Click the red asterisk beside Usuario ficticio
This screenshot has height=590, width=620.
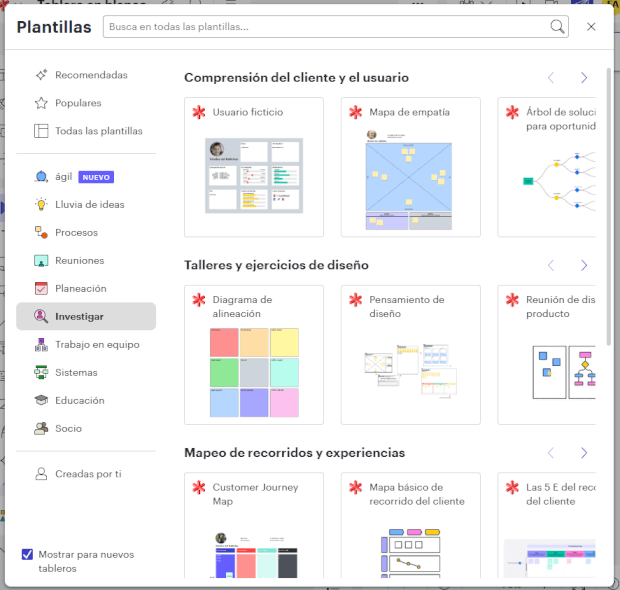[199, 112]
